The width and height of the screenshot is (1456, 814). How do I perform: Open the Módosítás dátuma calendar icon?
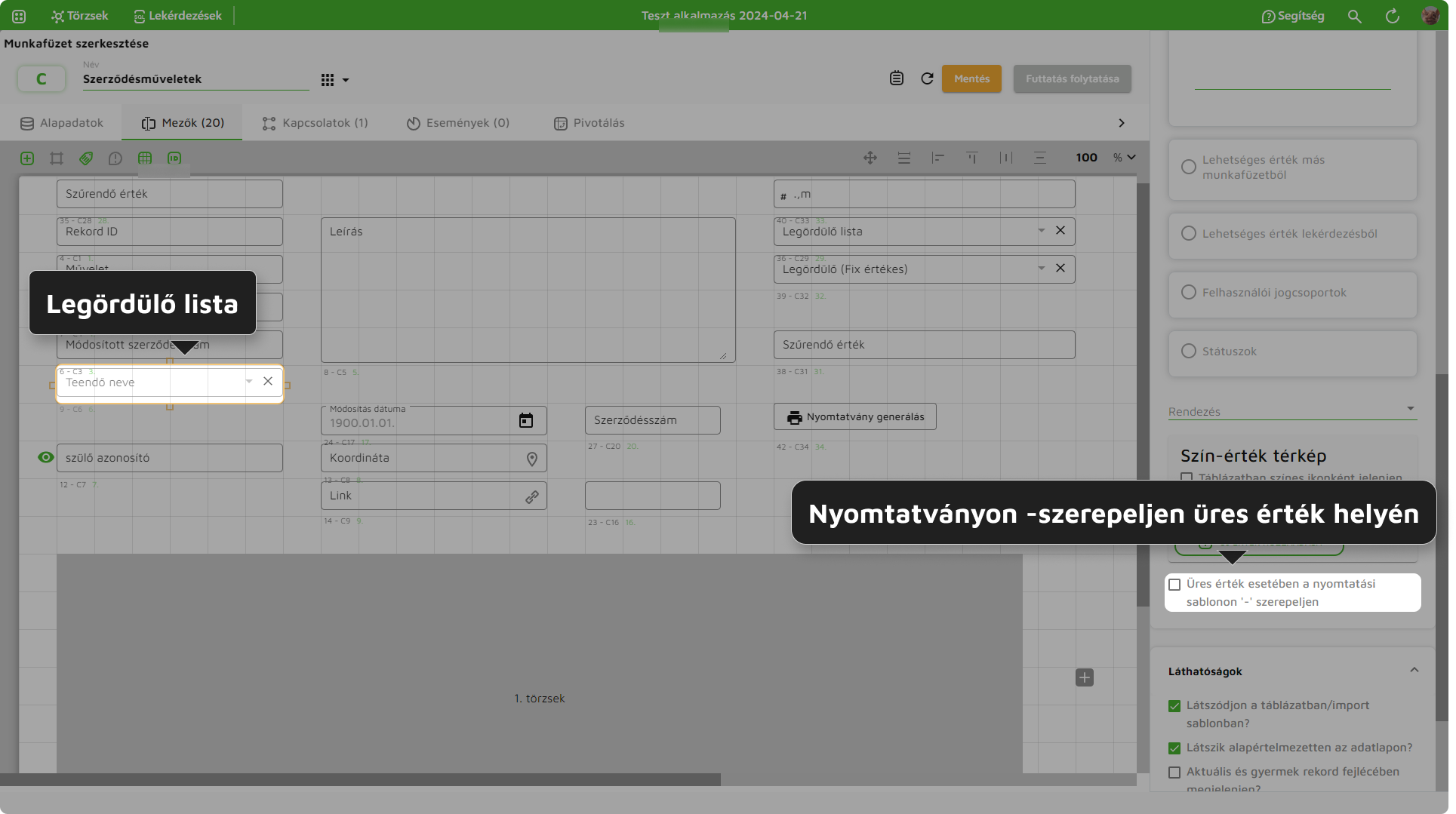(x=526, y=421)
